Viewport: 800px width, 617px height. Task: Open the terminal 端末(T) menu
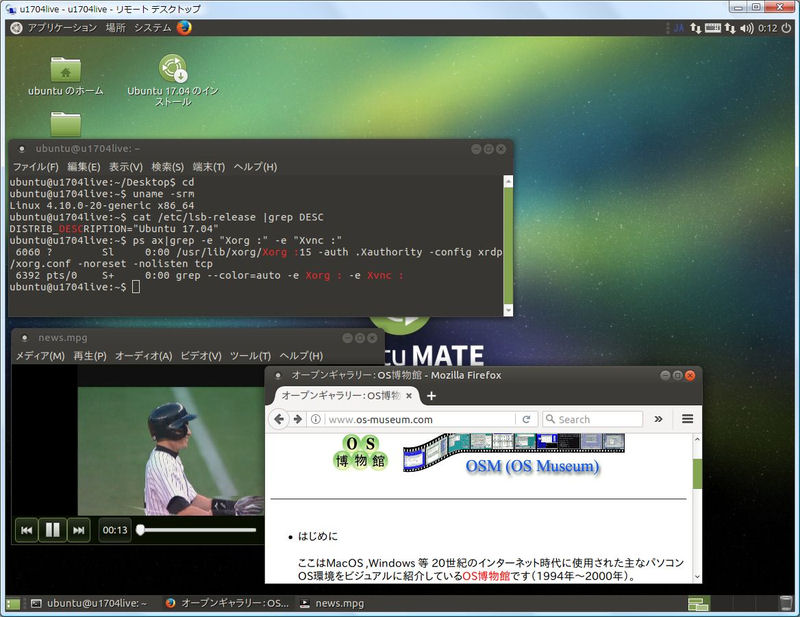[209, 167]
